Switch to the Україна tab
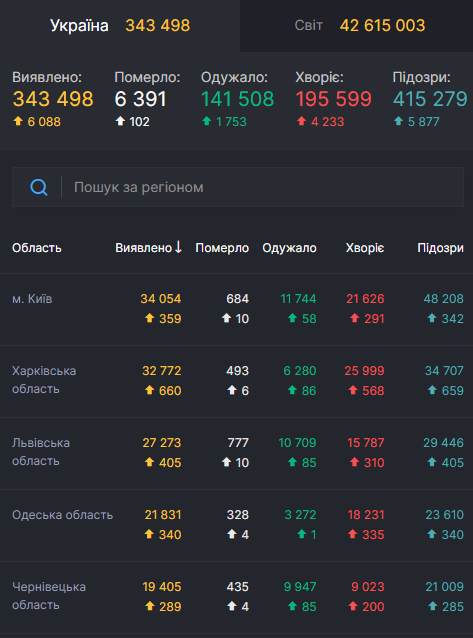The height and width of the screenshot is (638, 473). [x=120, y=26]
